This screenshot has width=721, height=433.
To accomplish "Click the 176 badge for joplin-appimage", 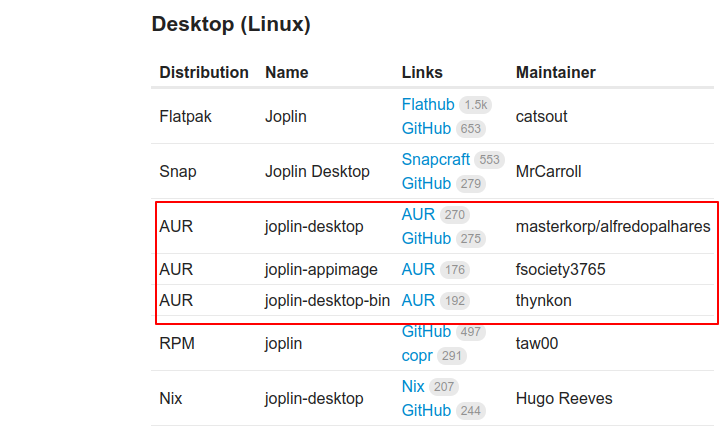I will point(454,269).
